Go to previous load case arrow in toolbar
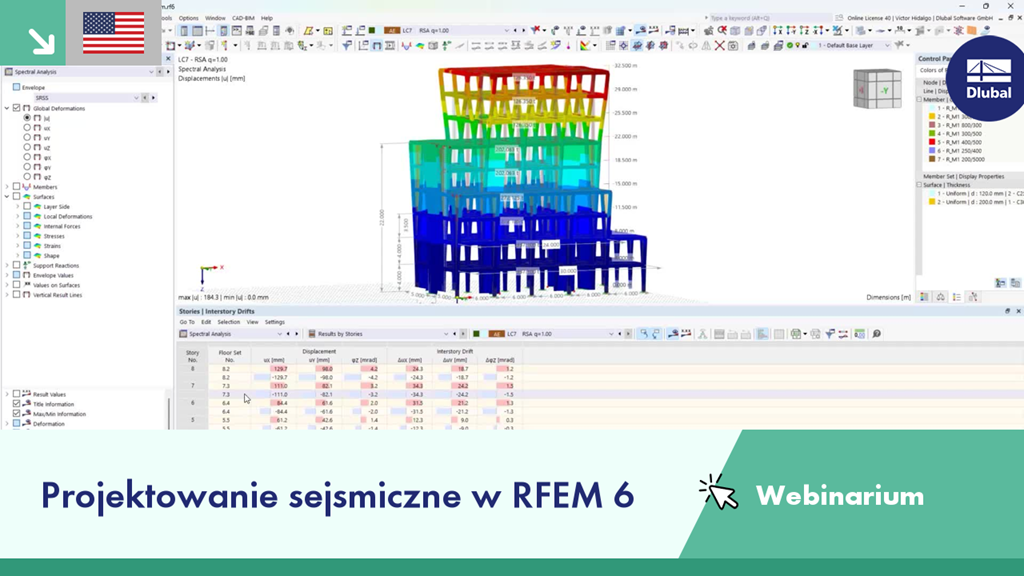The width and height of the screenshot is (1024, 576). (x=515, y=31)
